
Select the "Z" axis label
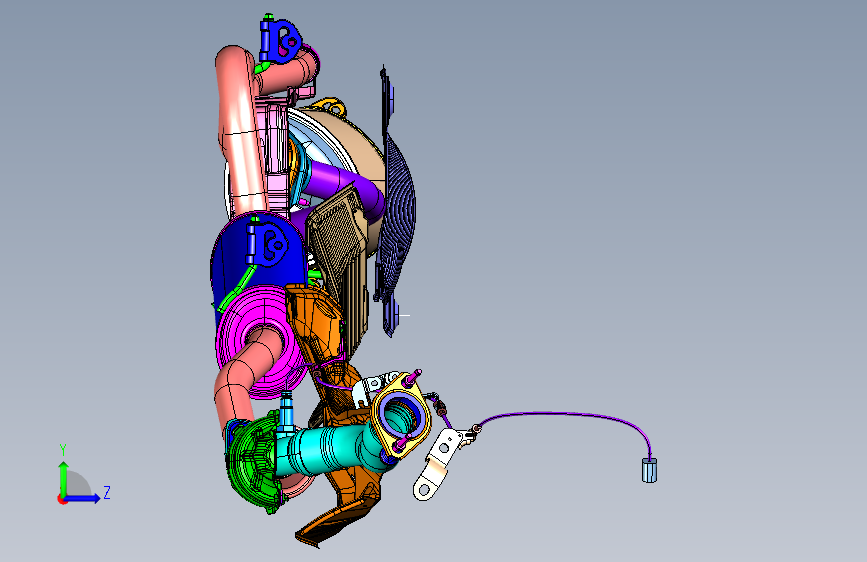coord(107,492)
